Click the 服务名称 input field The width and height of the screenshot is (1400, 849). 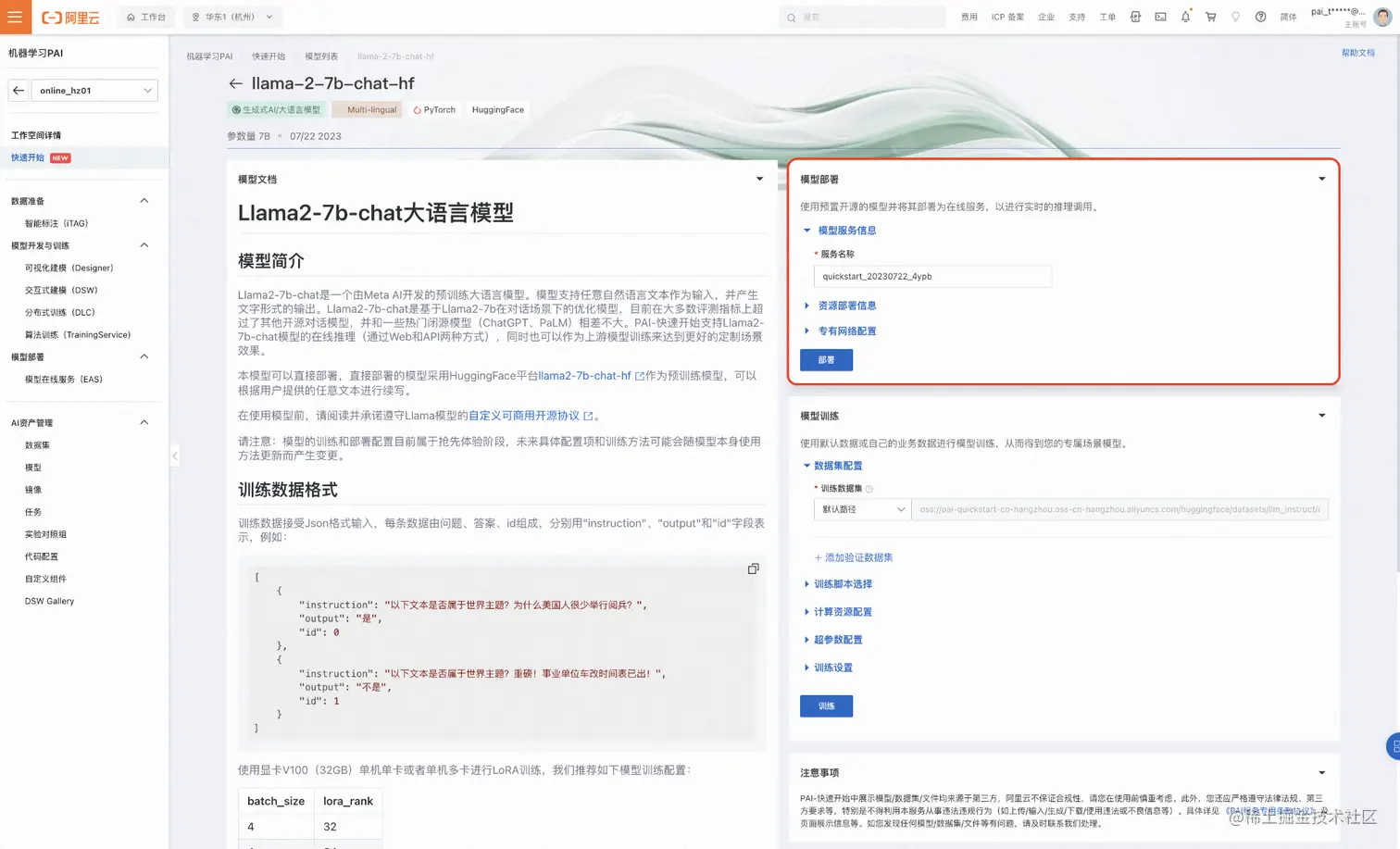[x=932, y=276]
